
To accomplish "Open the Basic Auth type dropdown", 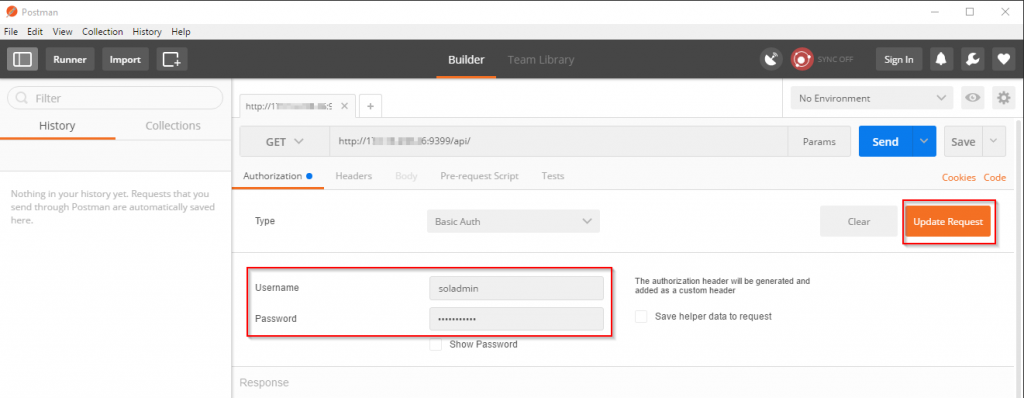I will (x=513, y=222).
